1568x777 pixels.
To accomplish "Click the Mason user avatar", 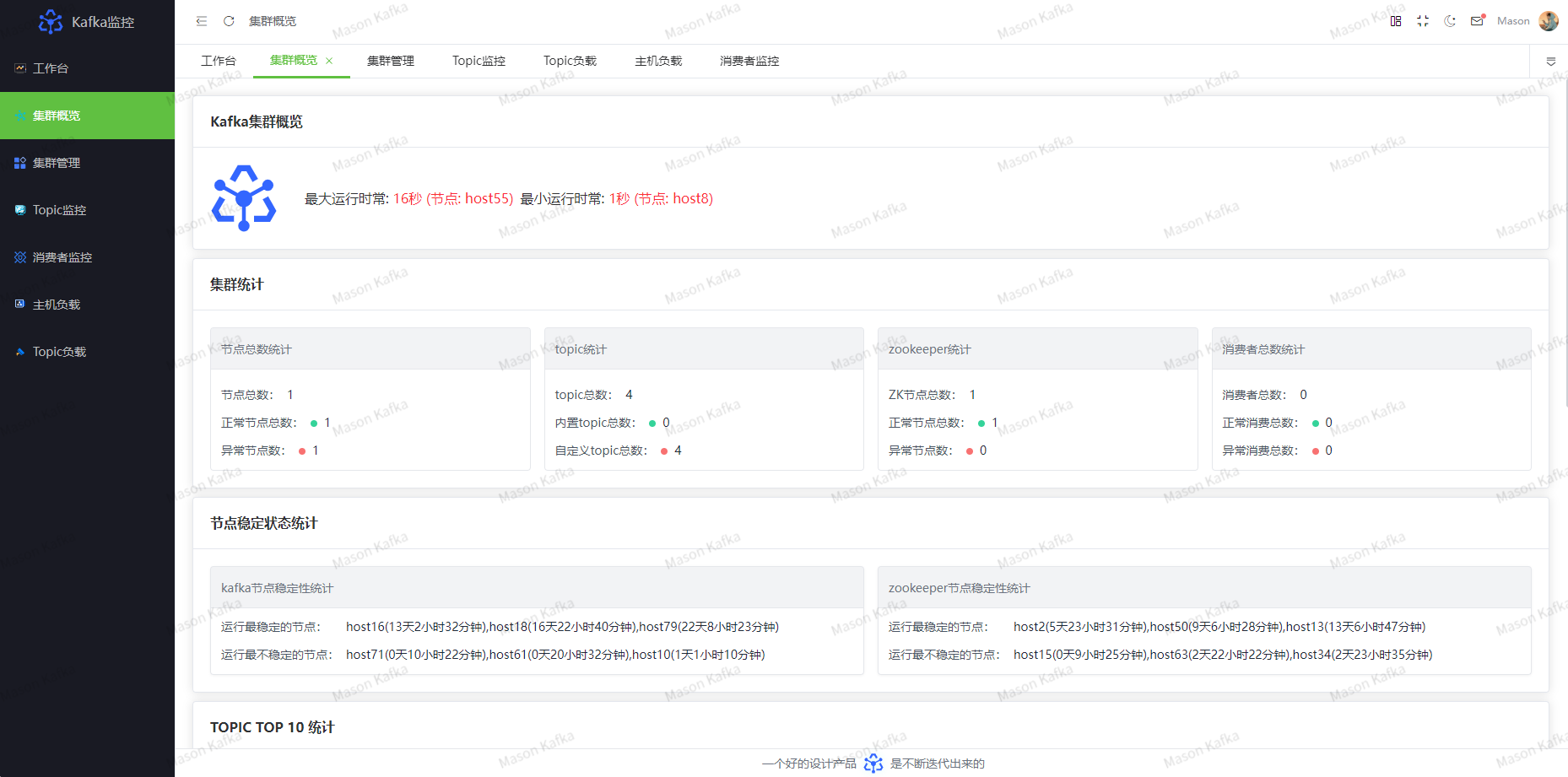I will click(x=1549, y=21).
